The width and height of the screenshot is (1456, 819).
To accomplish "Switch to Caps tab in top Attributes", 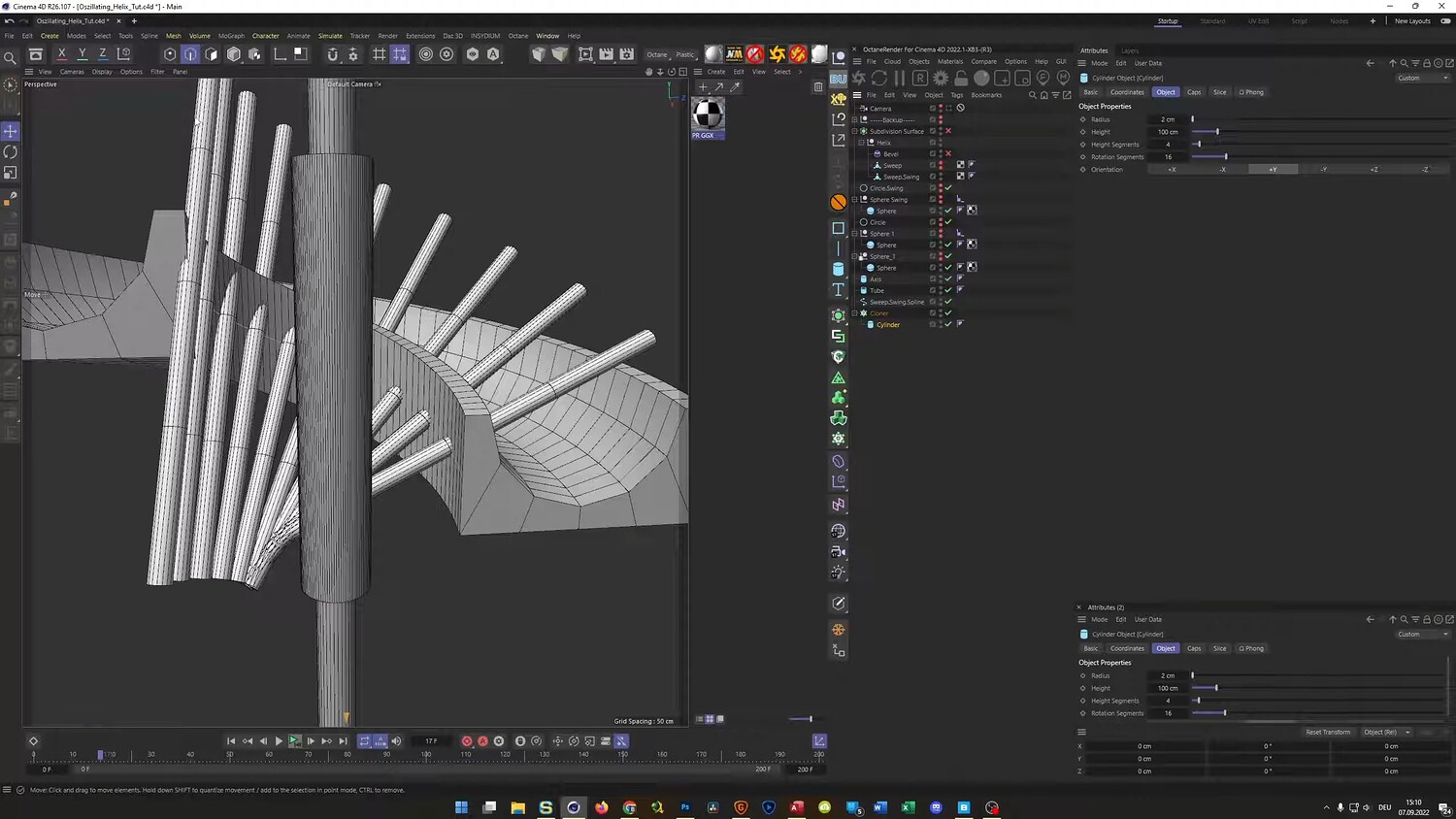I will (x=1194, y=92).
